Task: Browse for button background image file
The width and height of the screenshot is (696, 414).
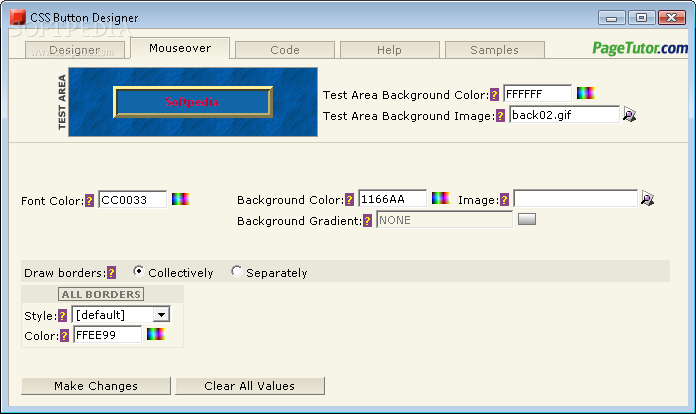Action: pos(647,198)
